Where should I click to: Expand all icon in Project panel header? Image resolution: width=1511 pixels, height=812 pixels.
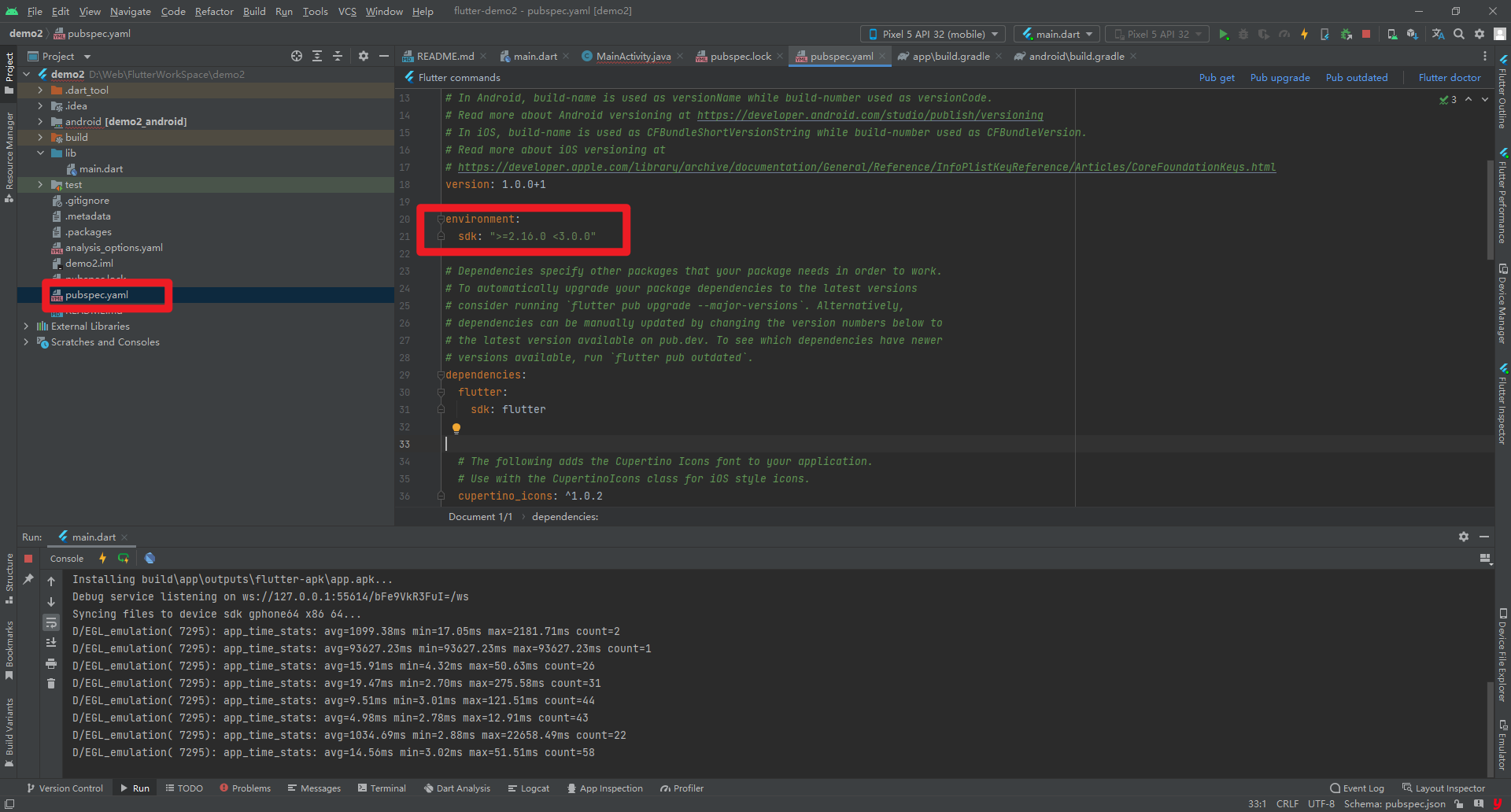[316, 56]
